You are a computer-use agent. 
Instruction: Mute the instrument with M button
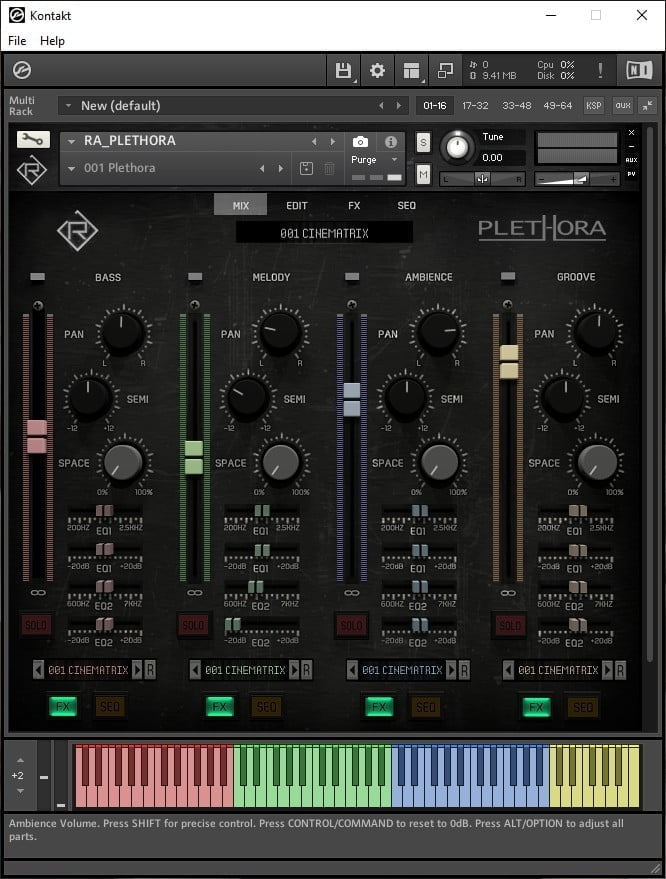(423, 175)
